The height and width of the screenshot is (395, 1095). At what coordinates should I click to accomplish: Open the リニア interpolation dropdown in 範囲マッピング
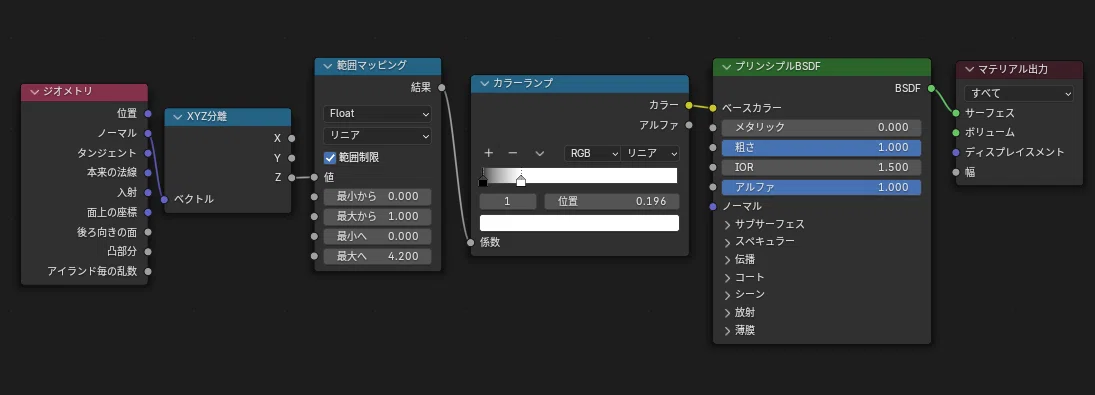coord(377,135)
